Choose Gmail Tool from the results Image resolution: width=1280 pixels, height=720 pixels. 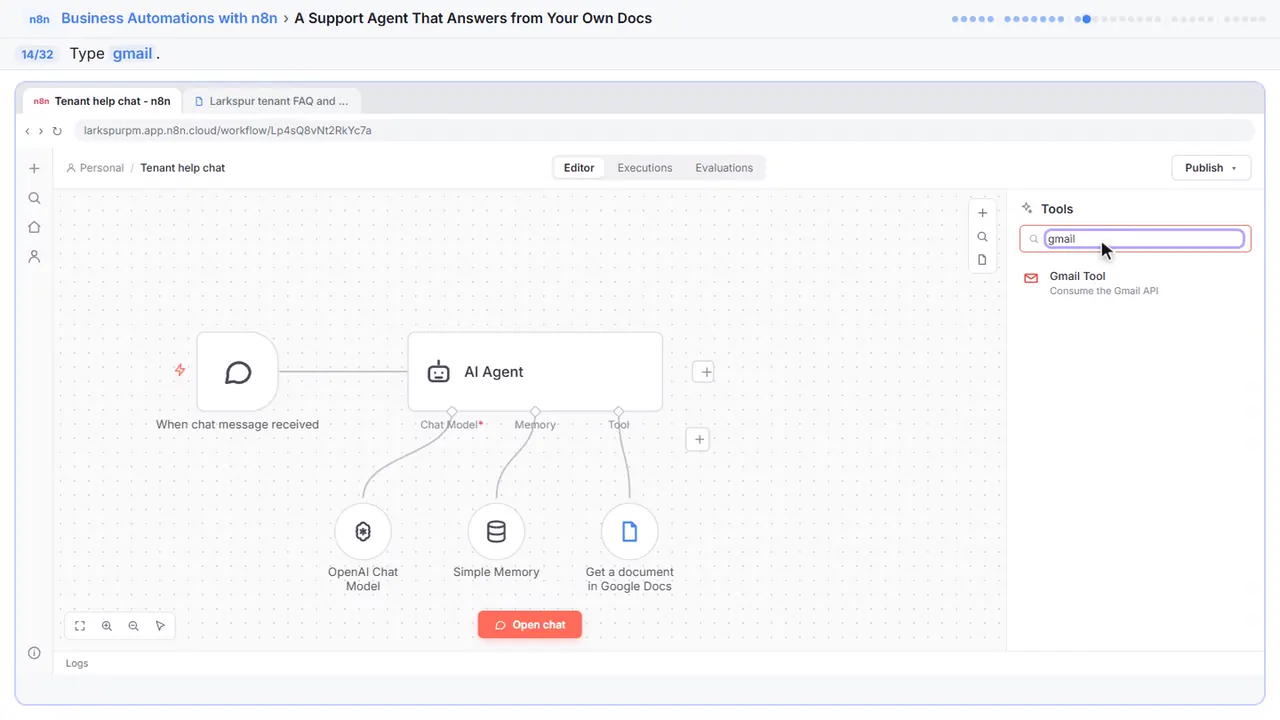pos(1135,283)
